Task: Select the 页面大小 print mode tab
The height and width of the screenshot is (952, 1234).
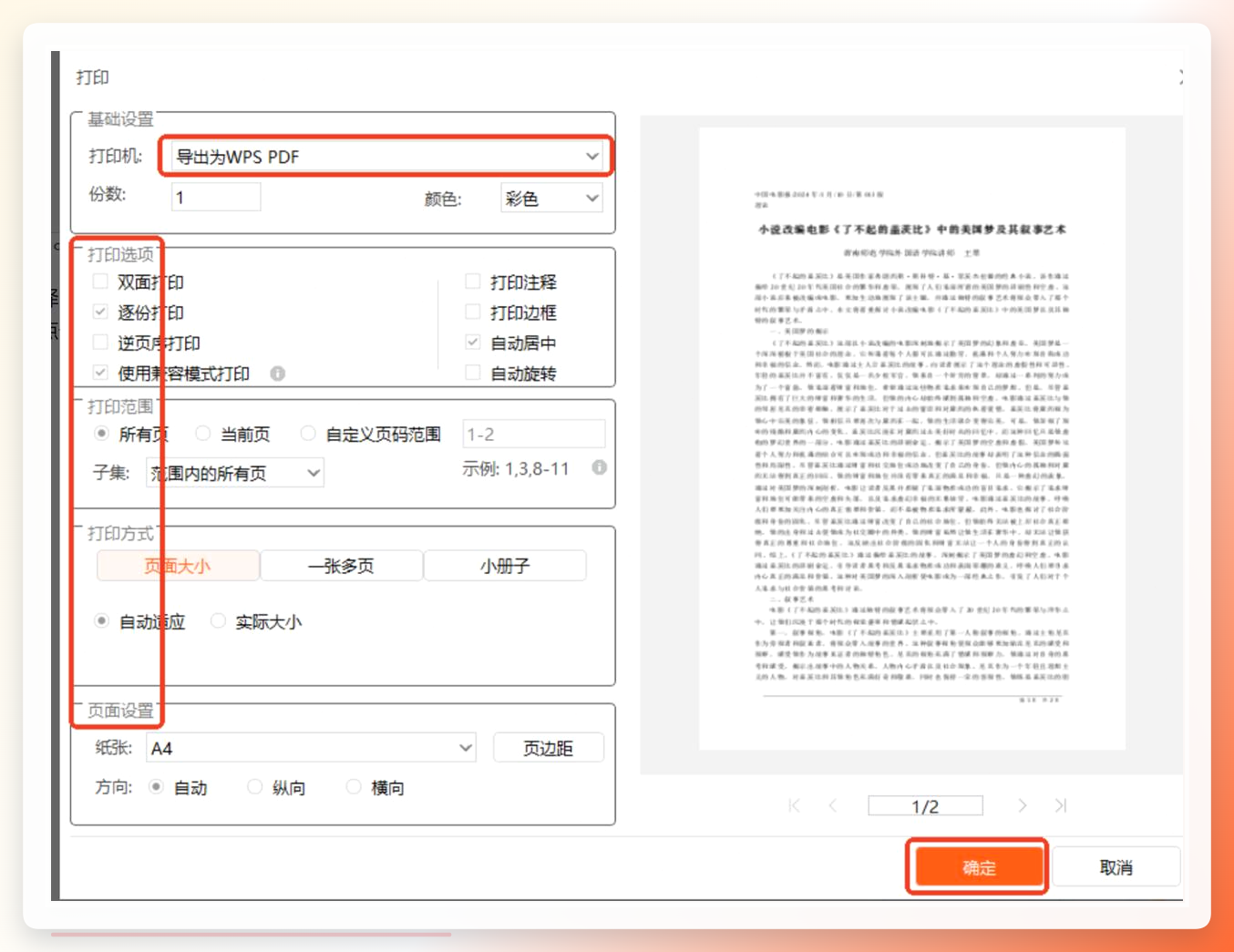Action: [x=178, y=566]
